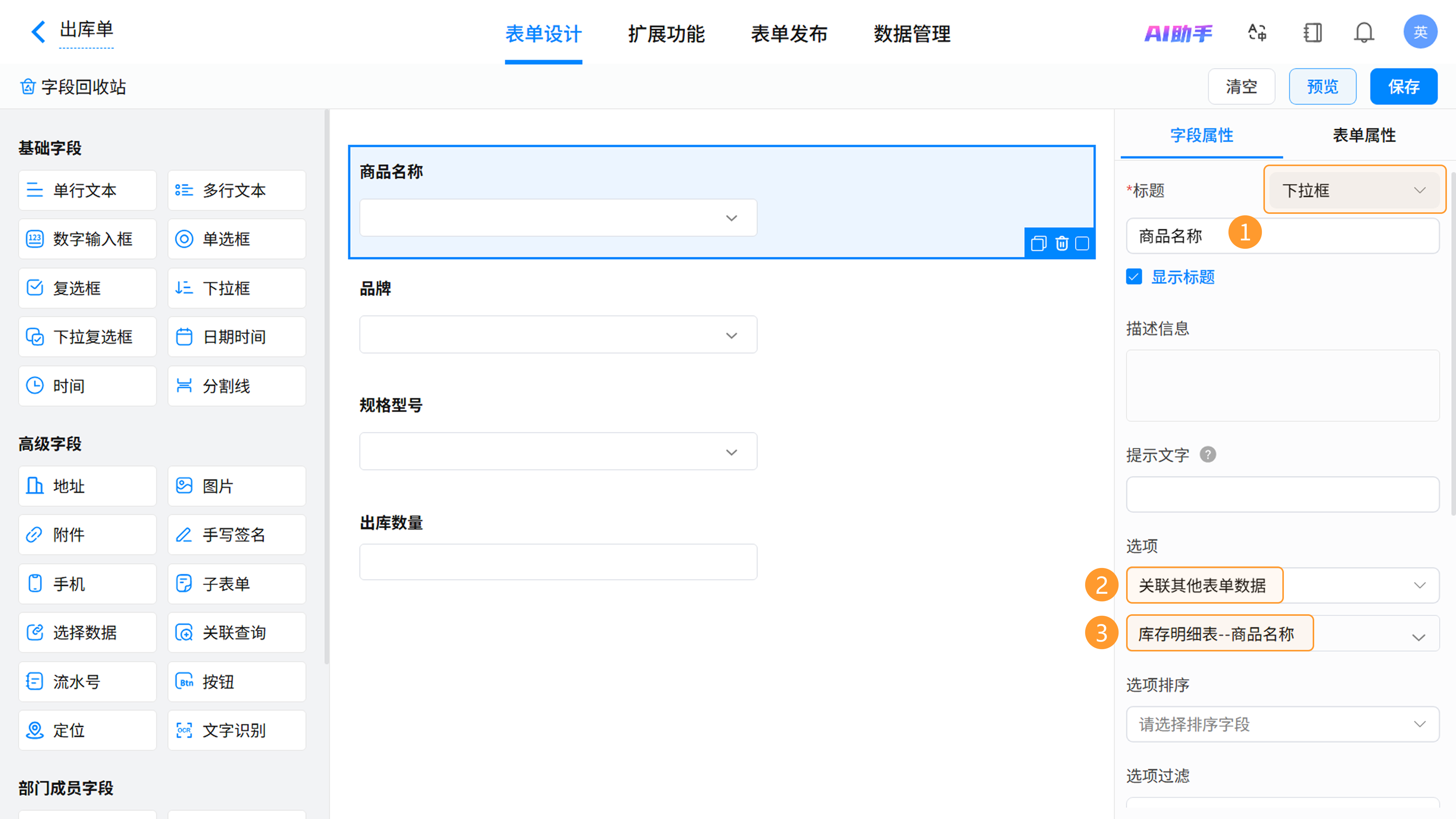Click the back arrow next to 出库单
Image resolution: width=1456 pixels, height=819 pixels.
(38, 31)
